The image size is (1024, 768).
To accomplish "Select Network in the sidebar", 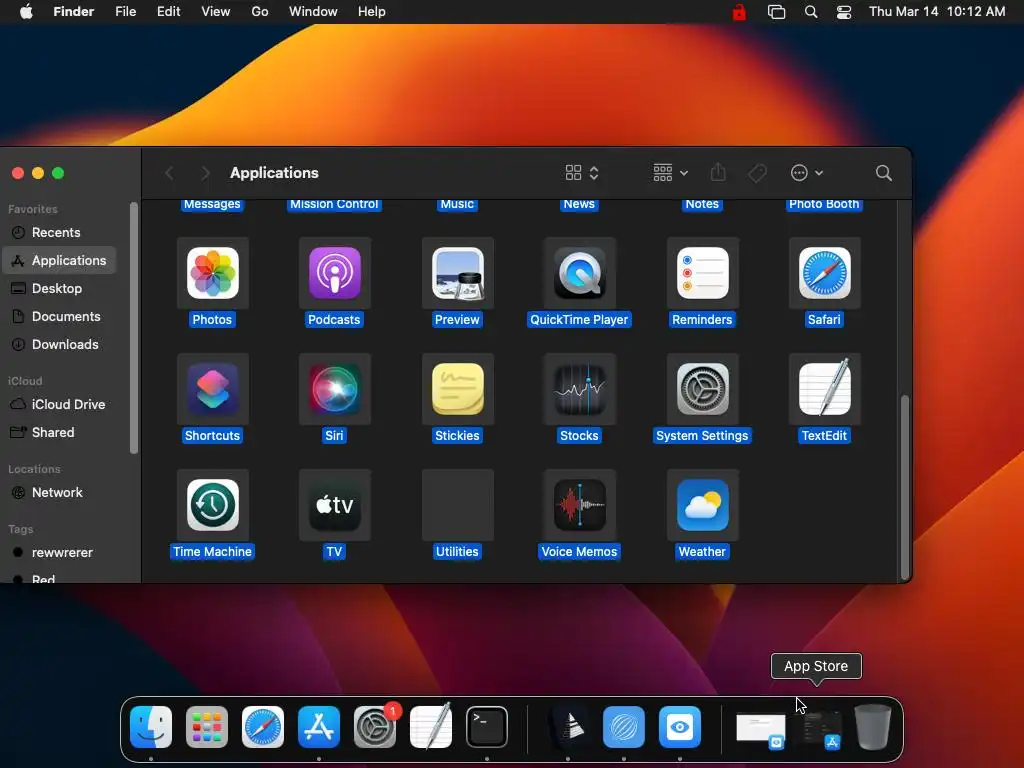I will coord(59,492).
